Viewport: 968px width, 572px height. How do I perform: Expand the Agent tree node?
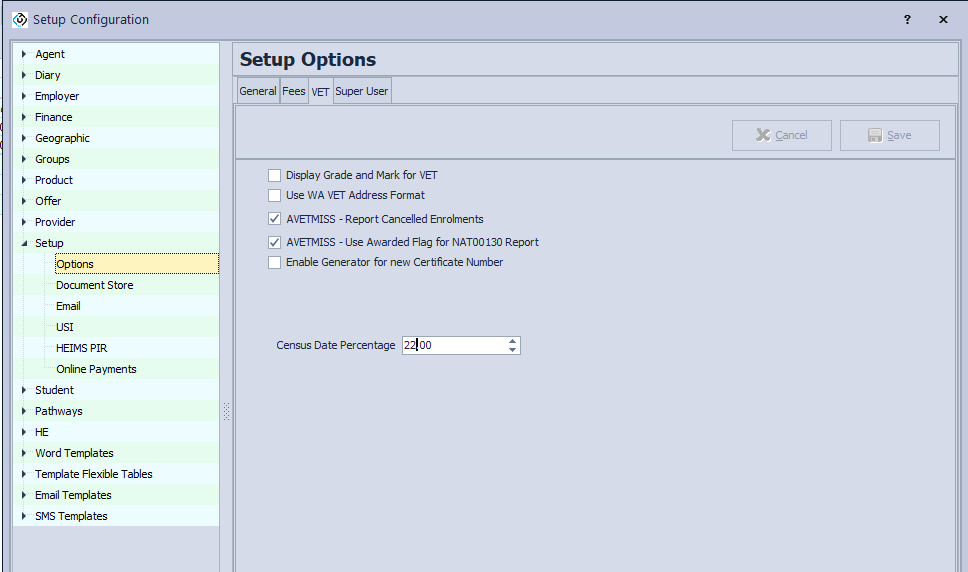tap(24, 54)
